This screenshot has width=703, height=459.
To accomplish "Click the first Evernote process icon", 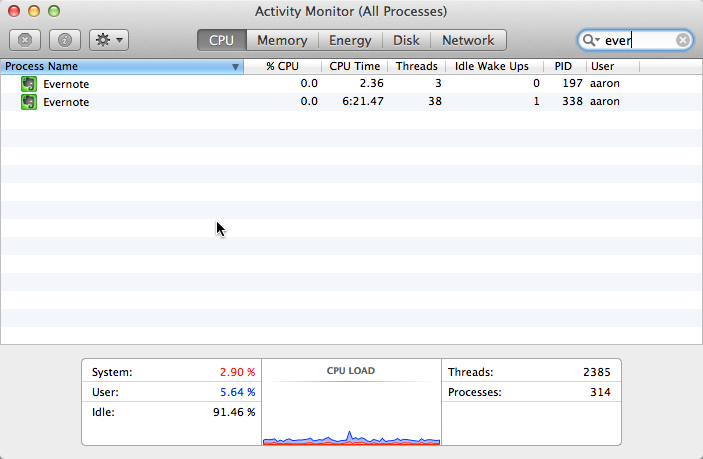I will point(29,84).
